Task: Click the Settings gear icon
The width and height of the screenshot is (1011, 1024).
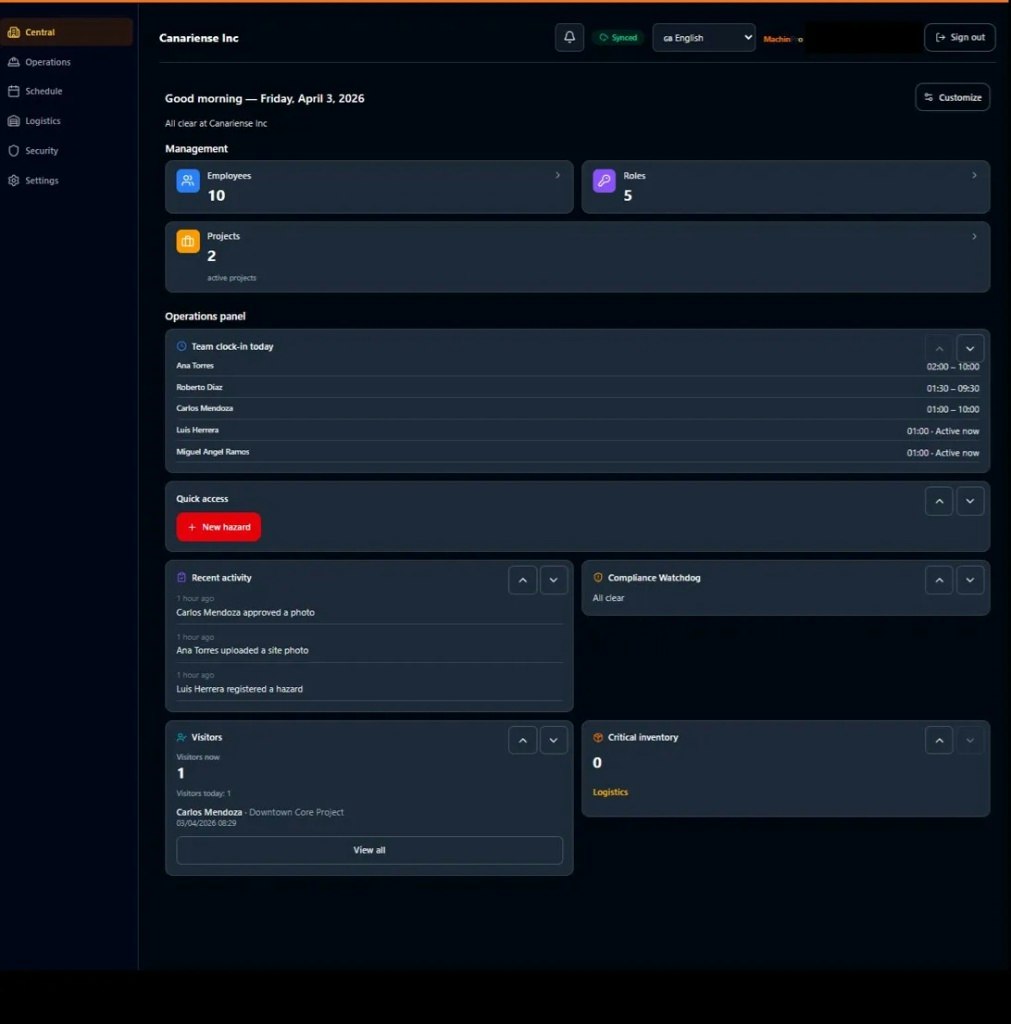Action: [14, 180]
